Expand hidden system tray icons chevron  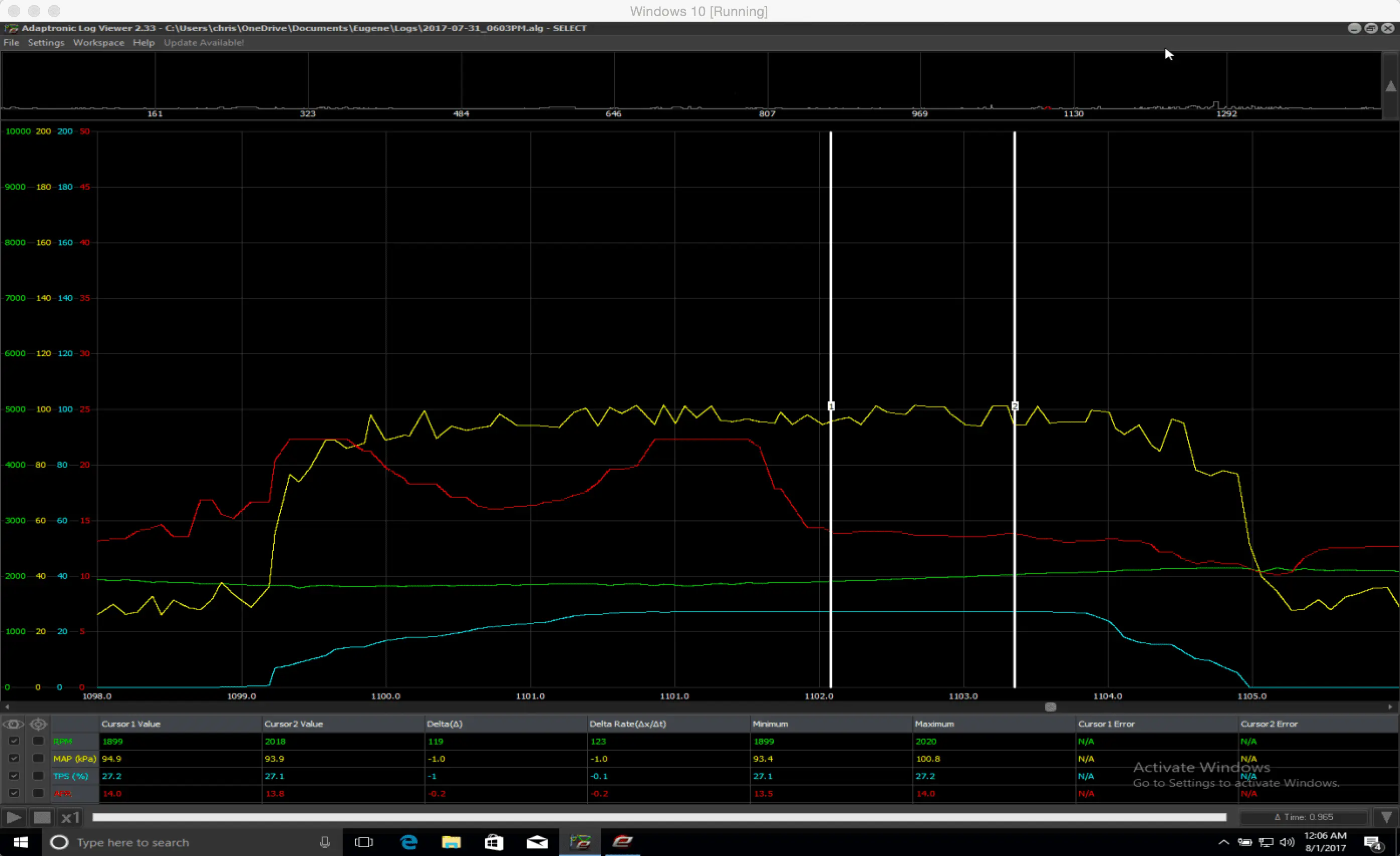tap(1224, 842)
